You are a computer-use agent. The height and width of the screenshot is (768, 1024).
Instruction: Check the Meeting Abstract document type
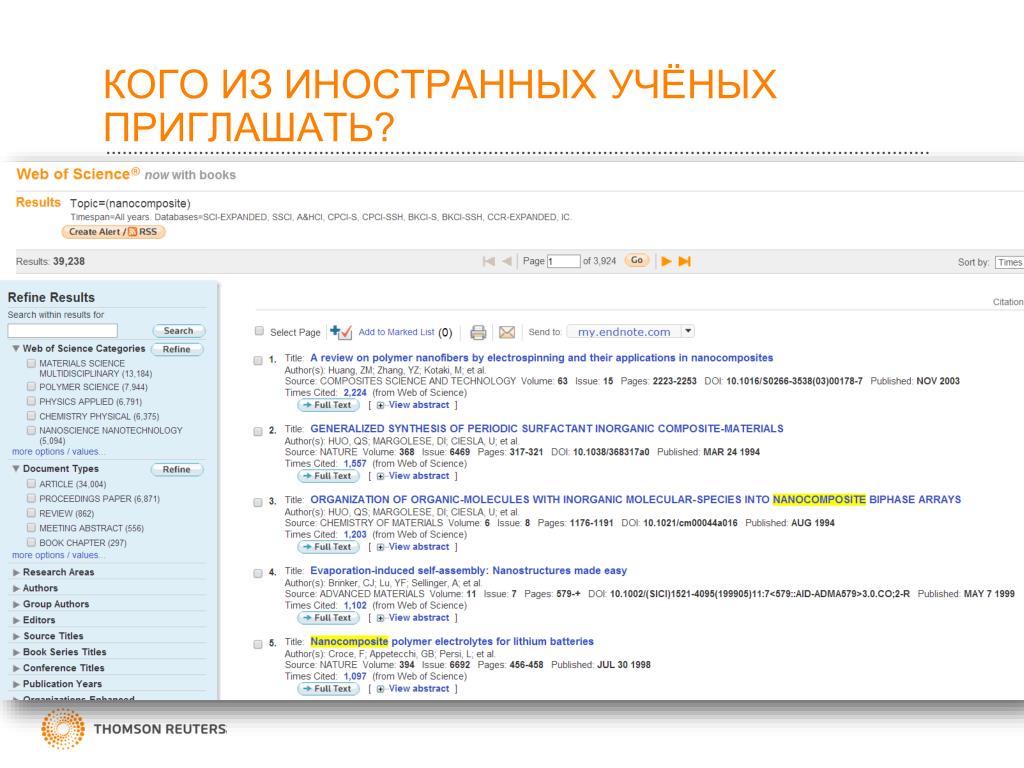(x=31, y=527)
